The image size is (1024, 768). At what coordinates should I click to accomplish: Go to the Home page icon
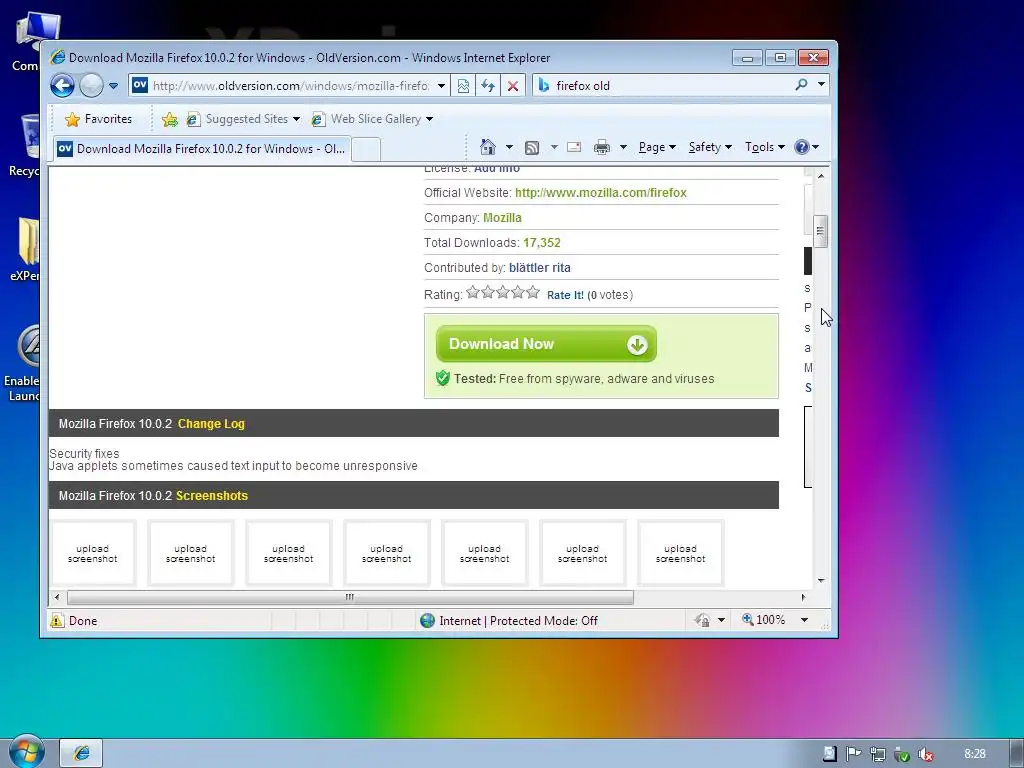point(488,147)
